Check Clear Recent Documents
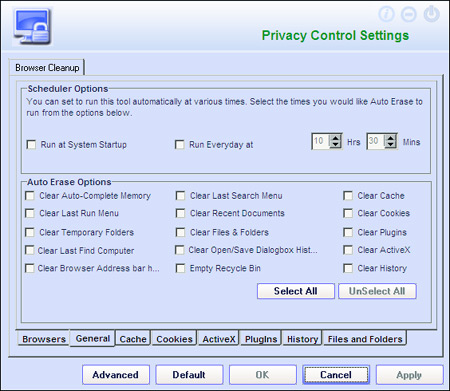 tap(180, 213)
